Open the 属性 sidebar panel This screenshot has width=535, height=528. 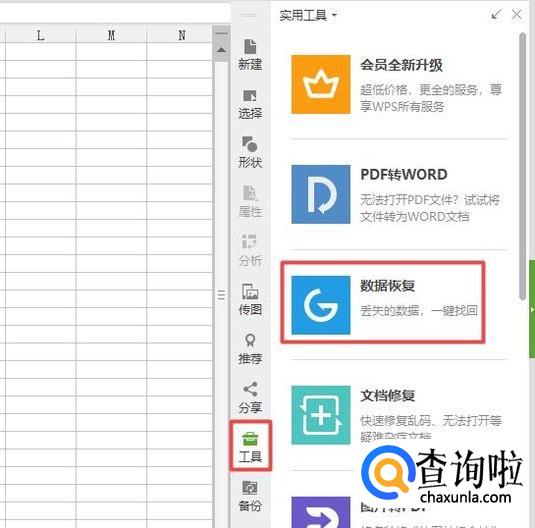pos(250,202)
